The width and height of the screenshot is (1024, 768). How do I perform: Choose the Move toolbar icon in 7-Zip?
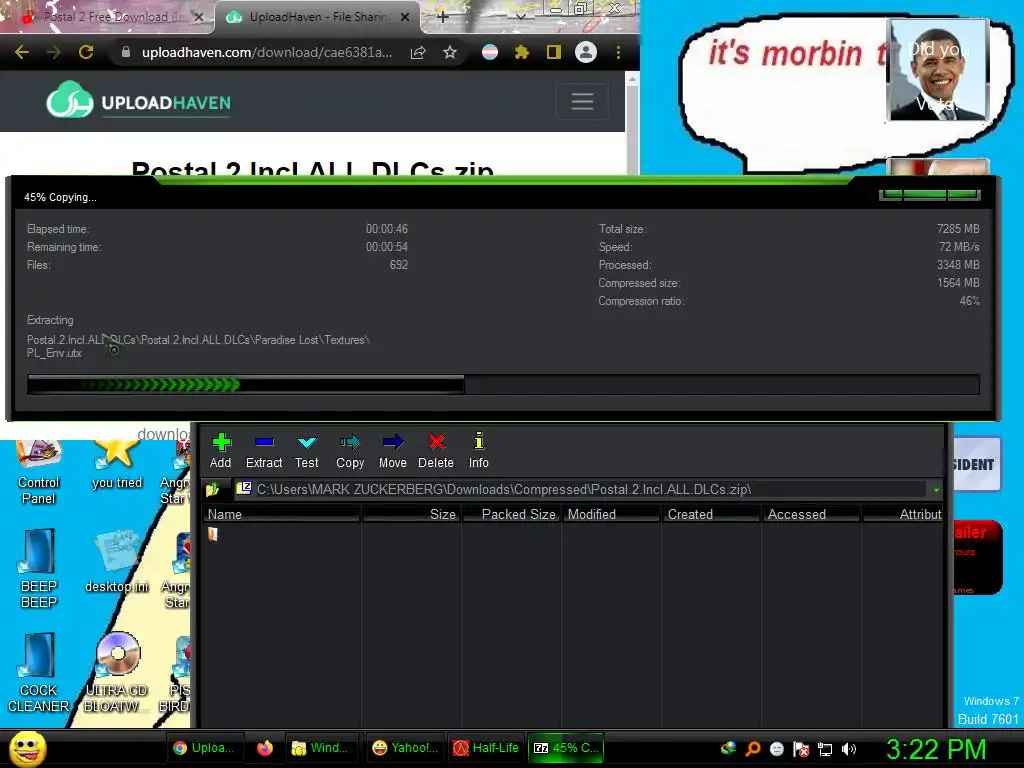(392, 451)
